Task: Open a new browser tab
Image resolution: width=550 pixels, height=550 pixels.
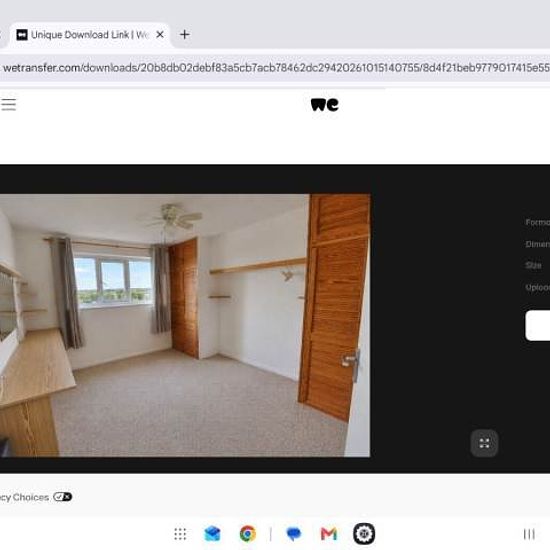Action: point(185,34)
